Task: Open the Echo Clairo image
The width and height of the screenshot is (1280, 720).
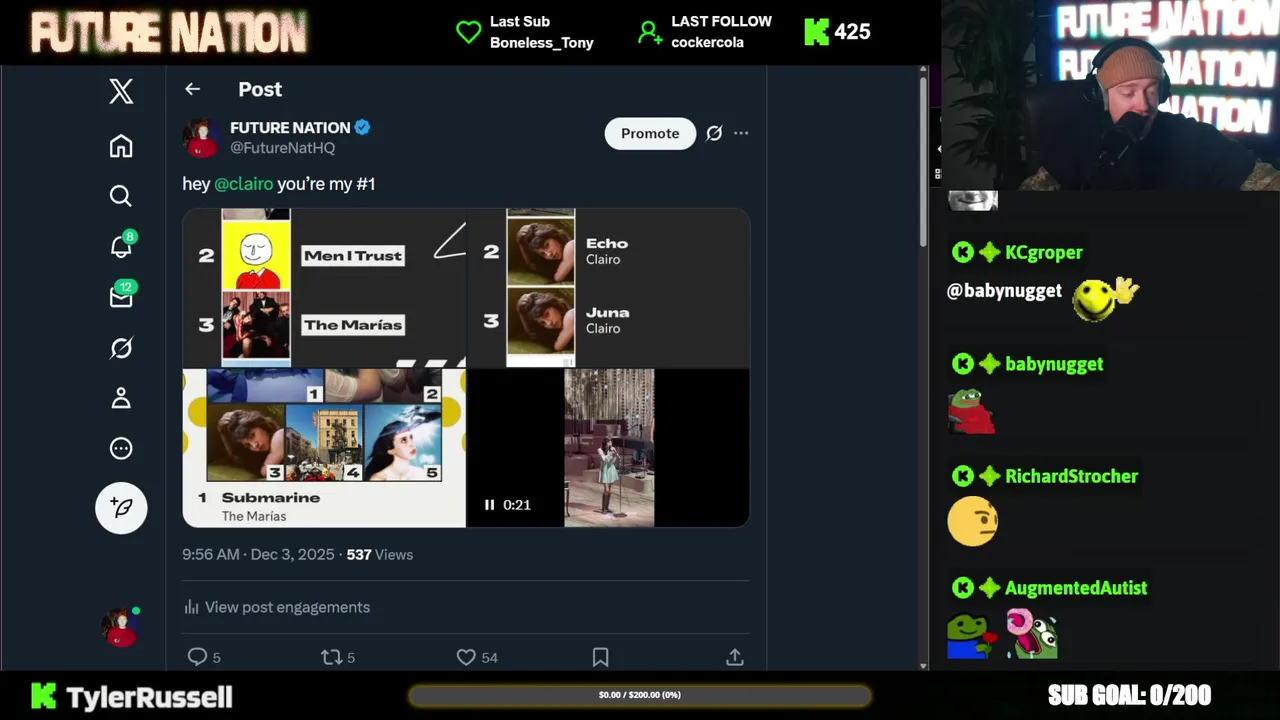Action: coord(608,288)
